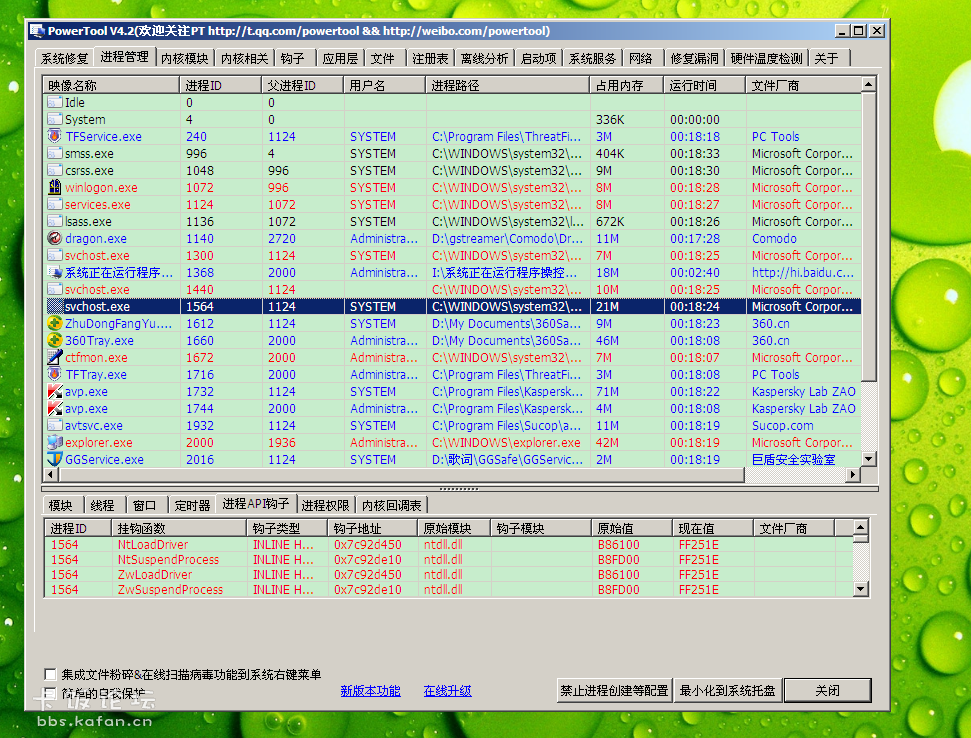971x738 pixels.
Task: Click the icon of svchost.exe with PID 1300
Action: pos(55,255)
